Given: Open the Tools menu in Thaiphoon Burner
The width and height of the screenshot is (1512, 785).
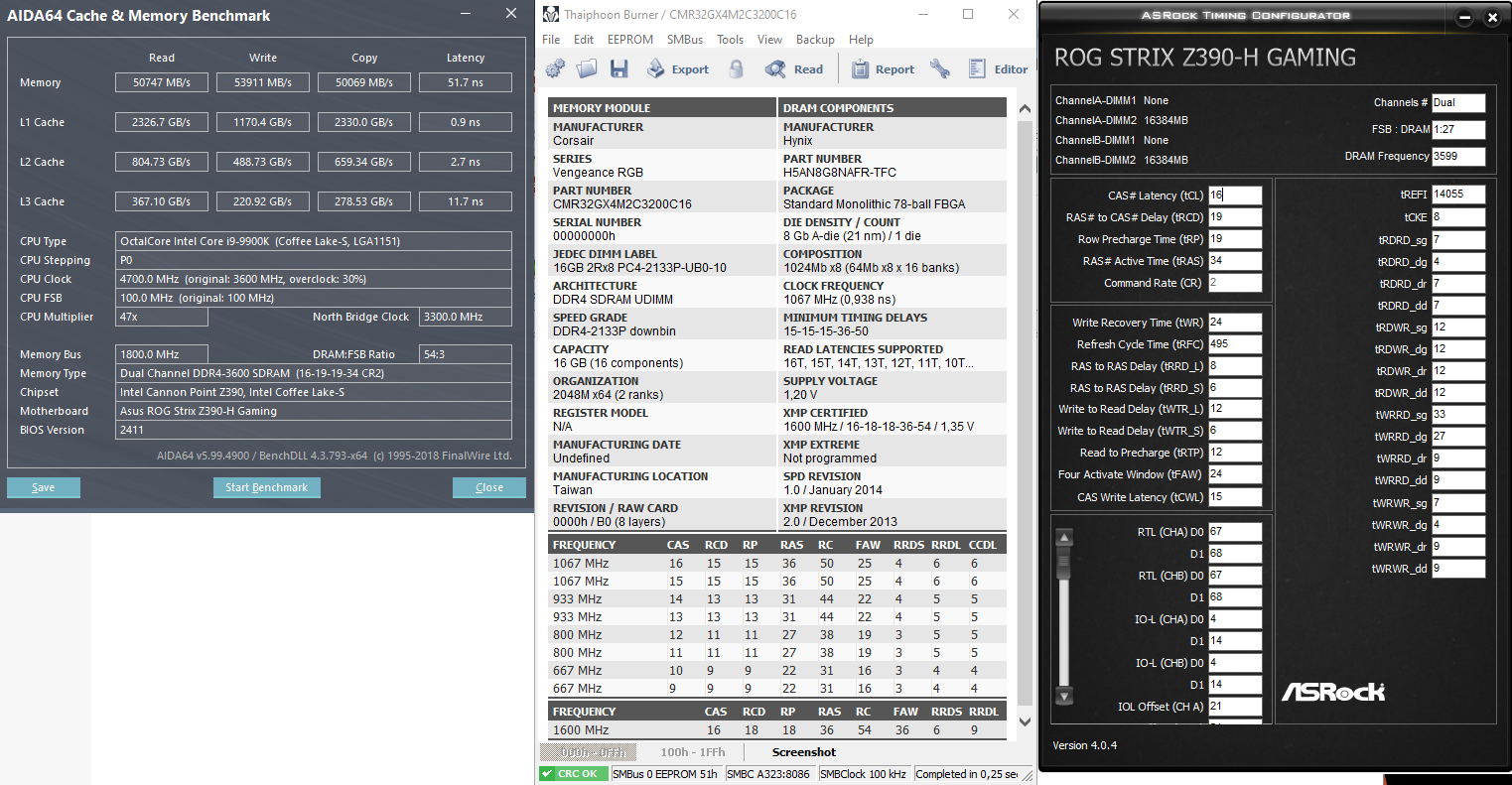Looking at the screenshot, I should click(731, 40).
